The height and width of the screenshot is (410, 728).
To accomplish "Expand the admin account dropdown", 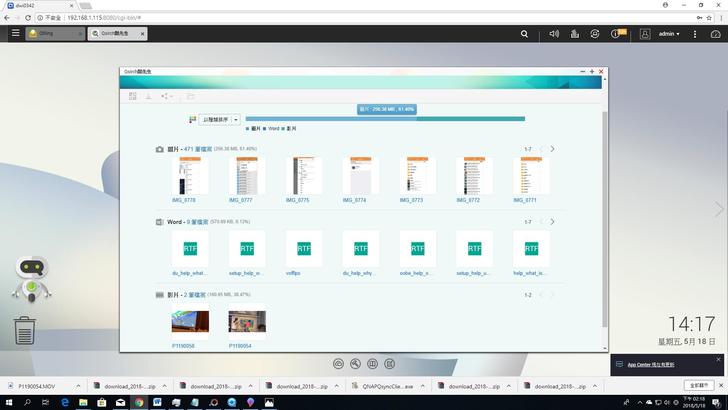I will (x=669, y=34).
